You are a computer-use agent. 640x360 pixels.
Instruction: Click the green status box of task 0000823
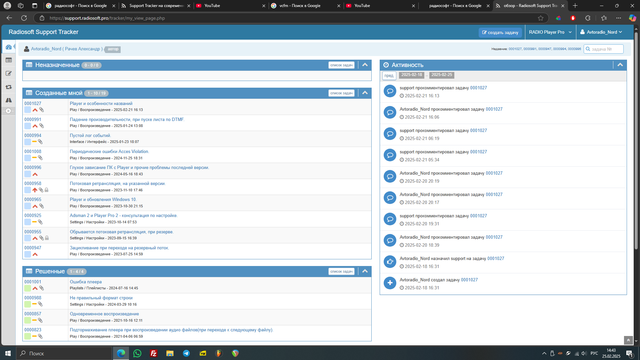tap(27, 336)
